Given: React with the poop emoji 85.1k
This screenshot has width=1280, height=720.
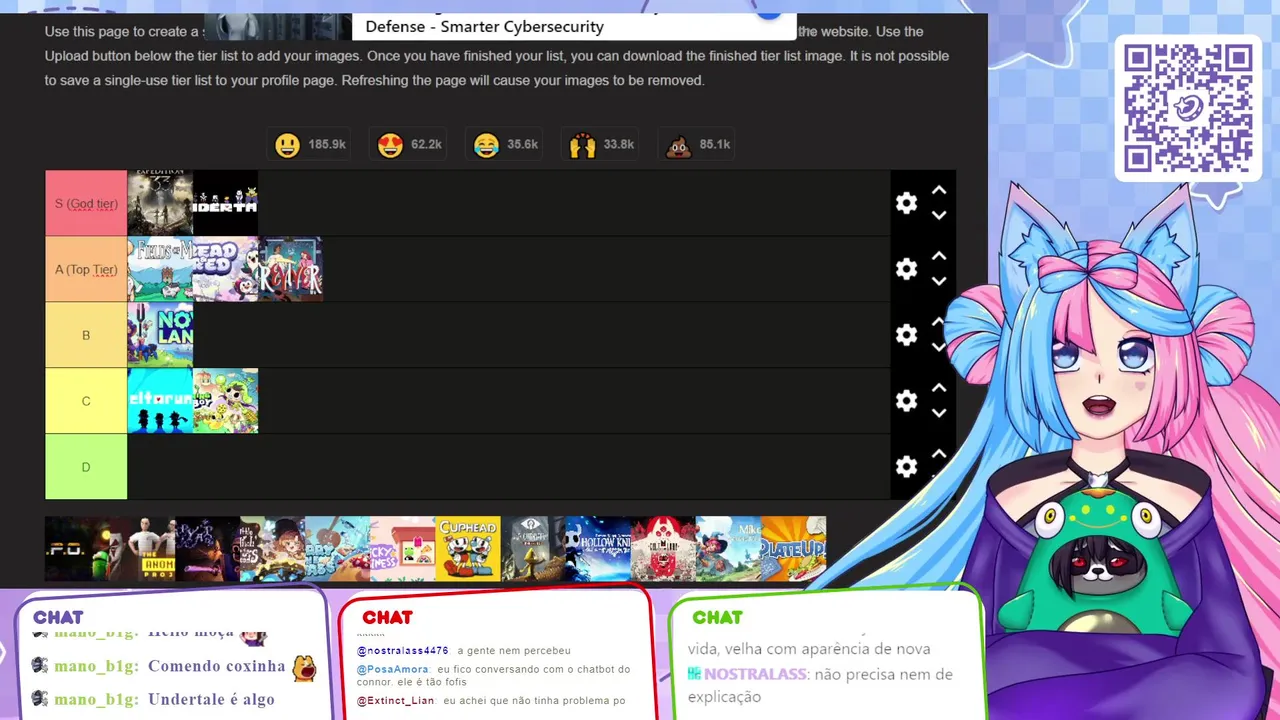Looking at the screenshot, I should pyautogui.click(x=697, y=145).
